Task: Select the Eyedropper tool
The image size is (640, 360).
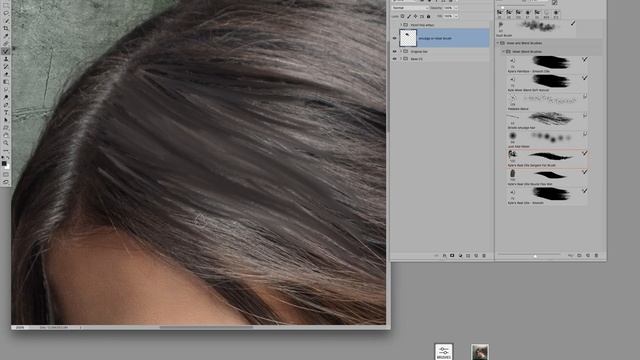Action: click(6, 36)
